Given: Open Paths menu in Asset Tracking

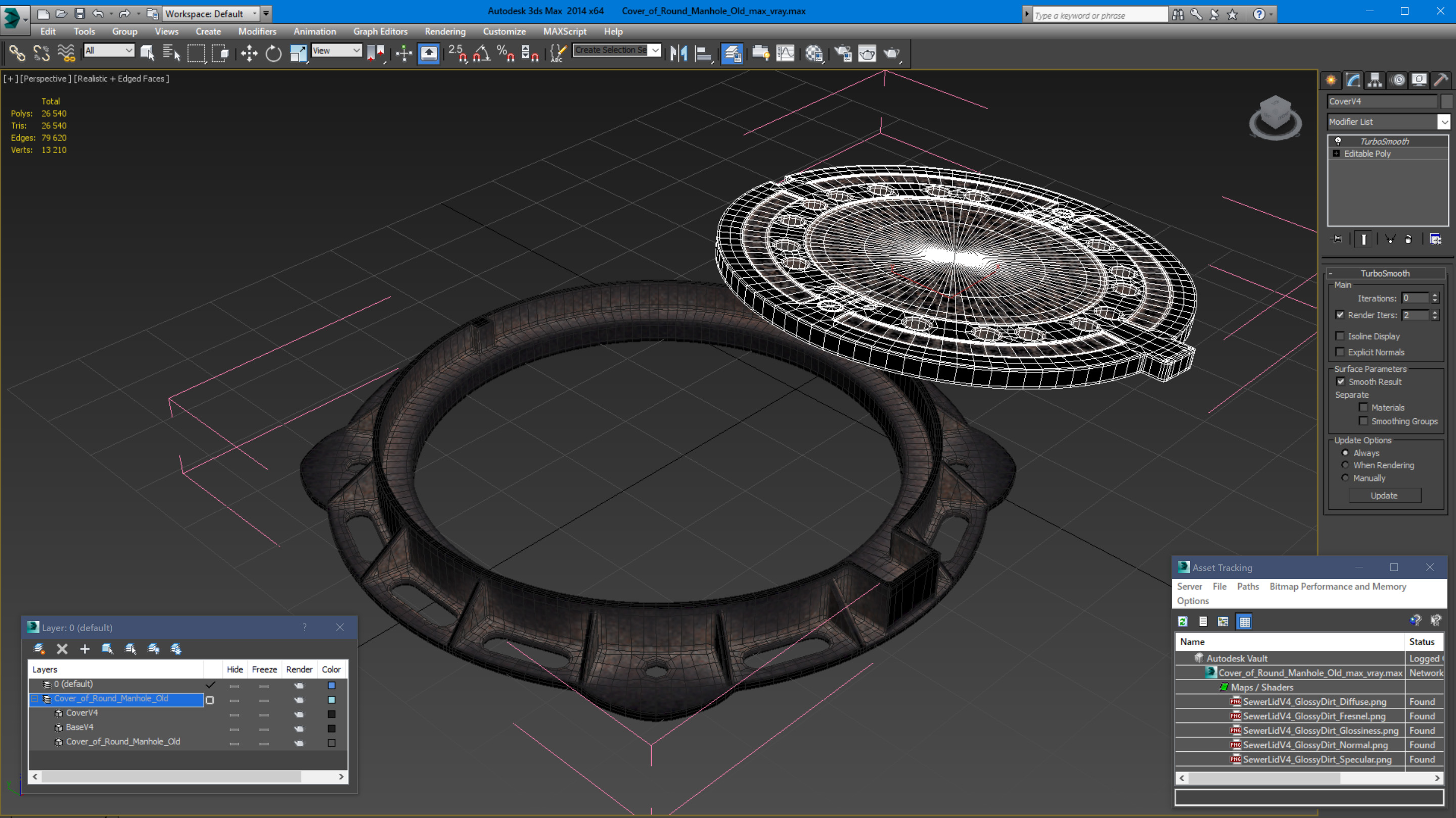Looking at the screenshot, I should point(1247,587).
